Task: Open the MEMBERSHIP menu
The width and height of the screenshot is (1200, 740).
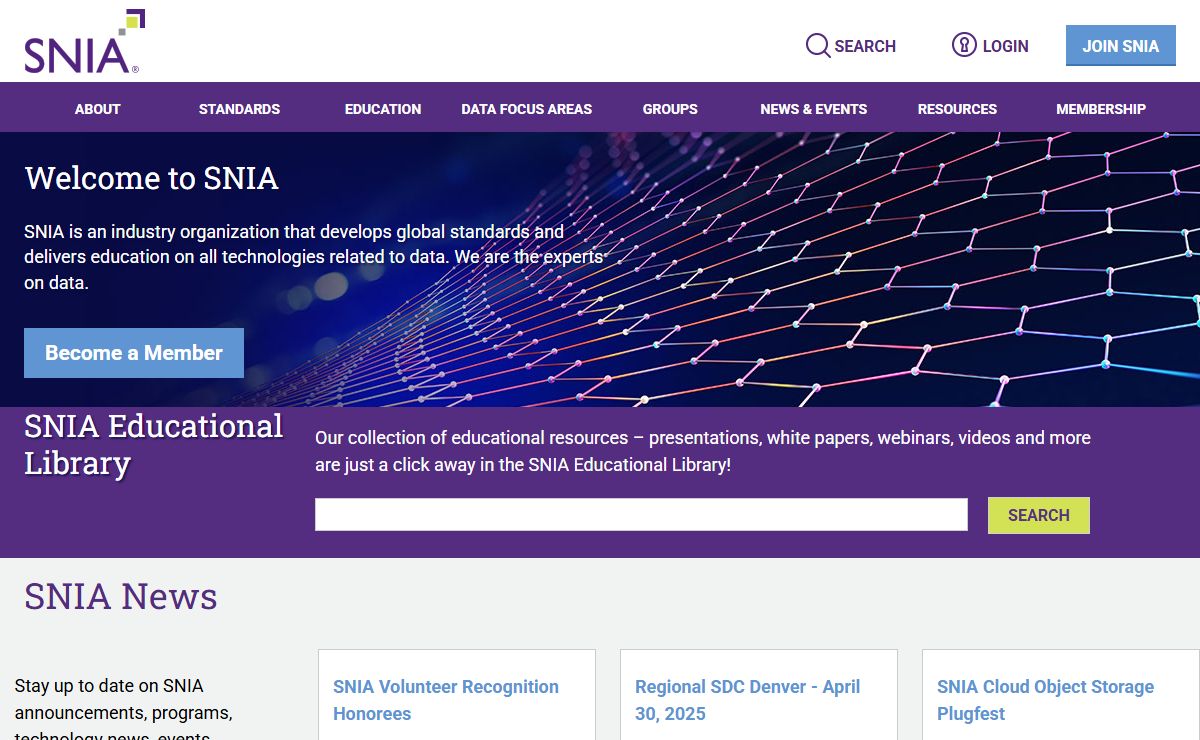Action: tap(1101, 109)
